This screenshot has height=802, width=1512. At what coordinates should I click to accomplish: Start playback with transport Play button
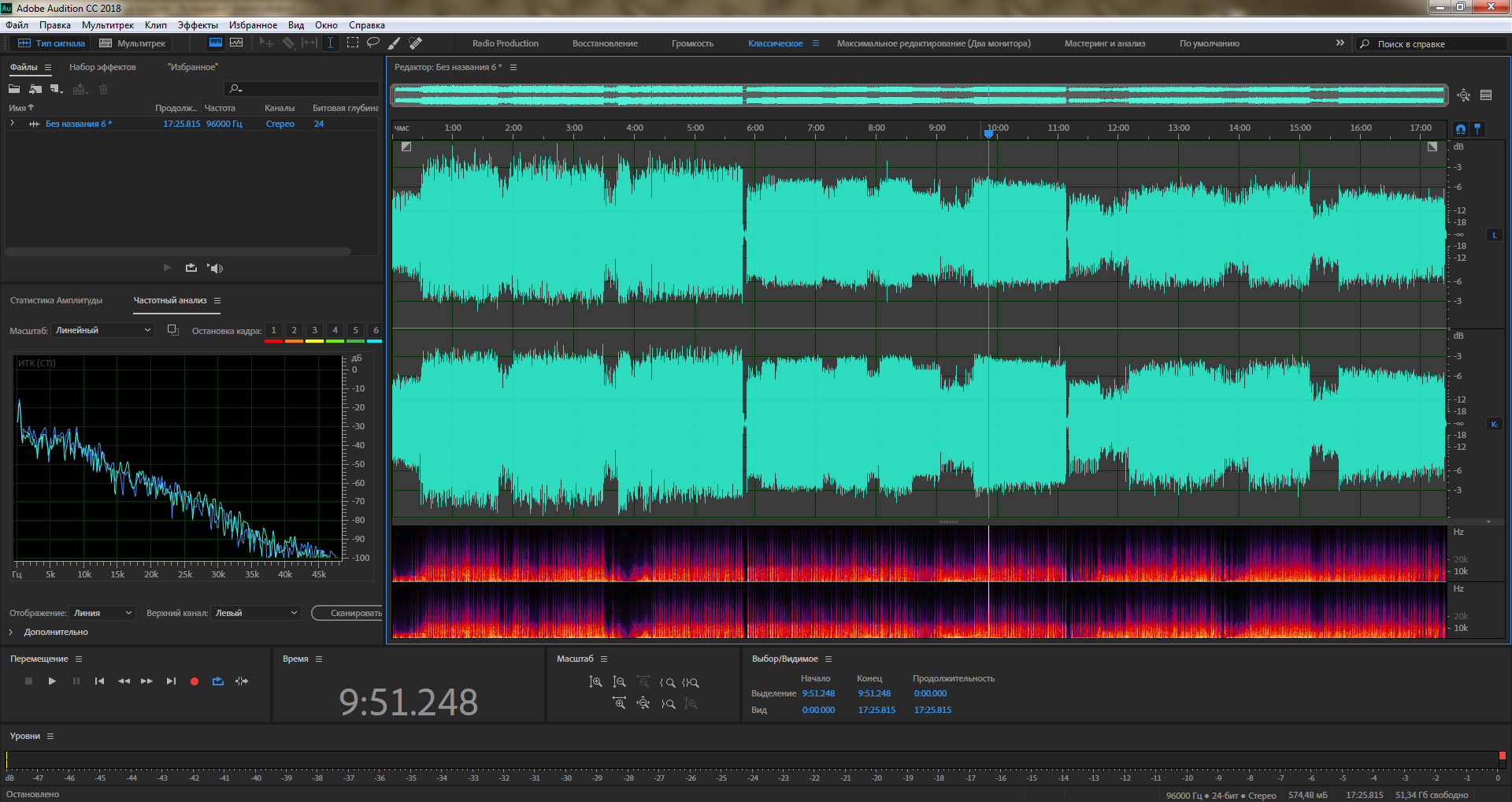52,681
